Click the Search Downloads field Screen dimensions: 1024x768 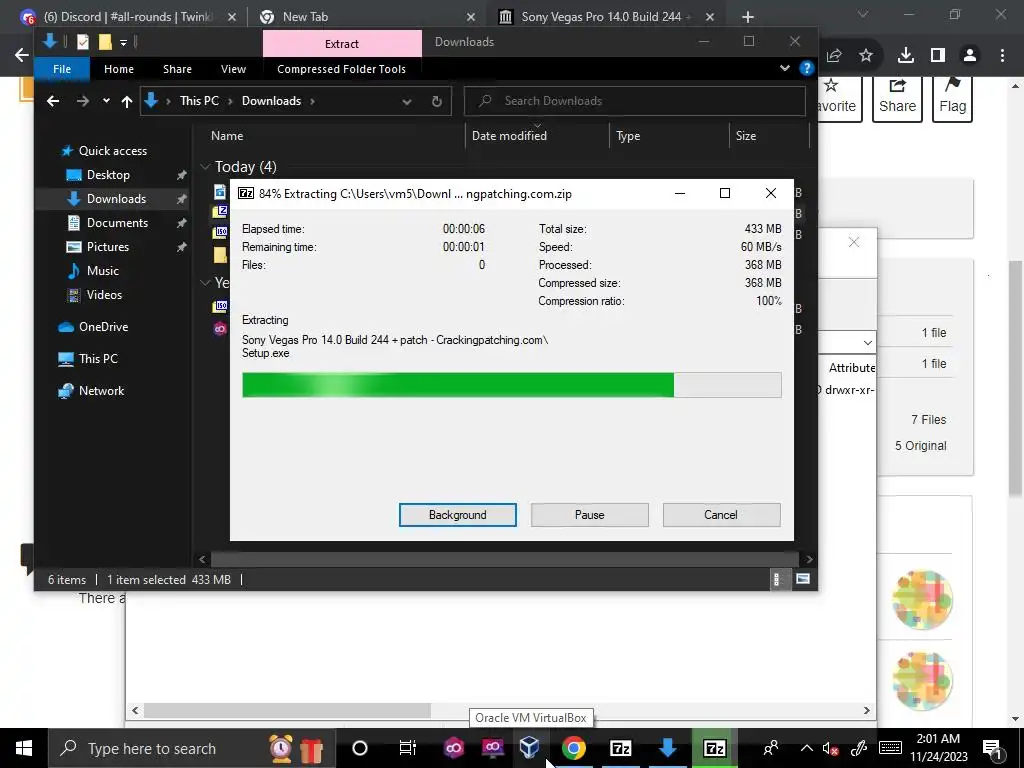(x=634, y=101)
